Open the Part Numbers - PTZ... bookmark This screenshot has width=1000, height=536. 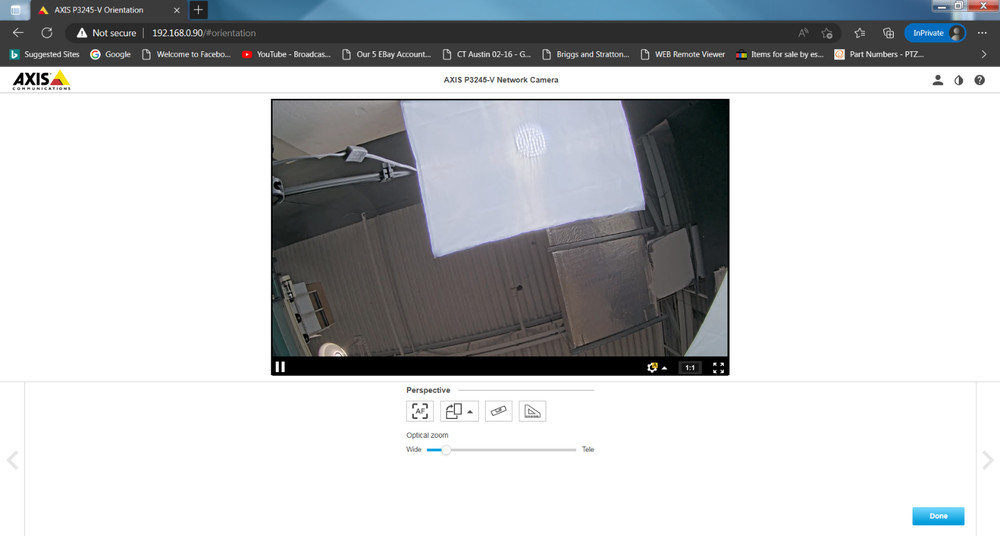click(x=879, y=54)
